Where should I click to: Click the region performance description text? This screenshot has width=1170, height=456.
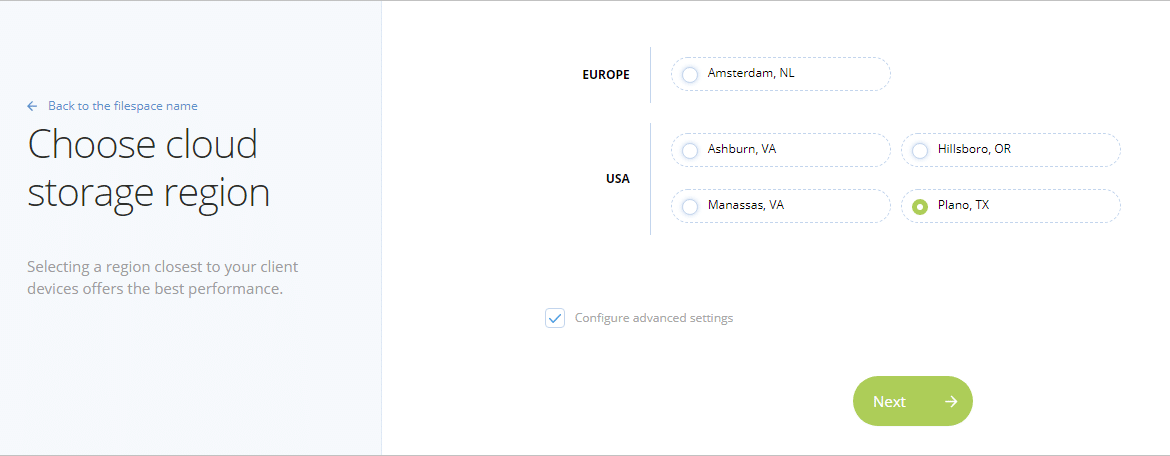tap(163, 278)
